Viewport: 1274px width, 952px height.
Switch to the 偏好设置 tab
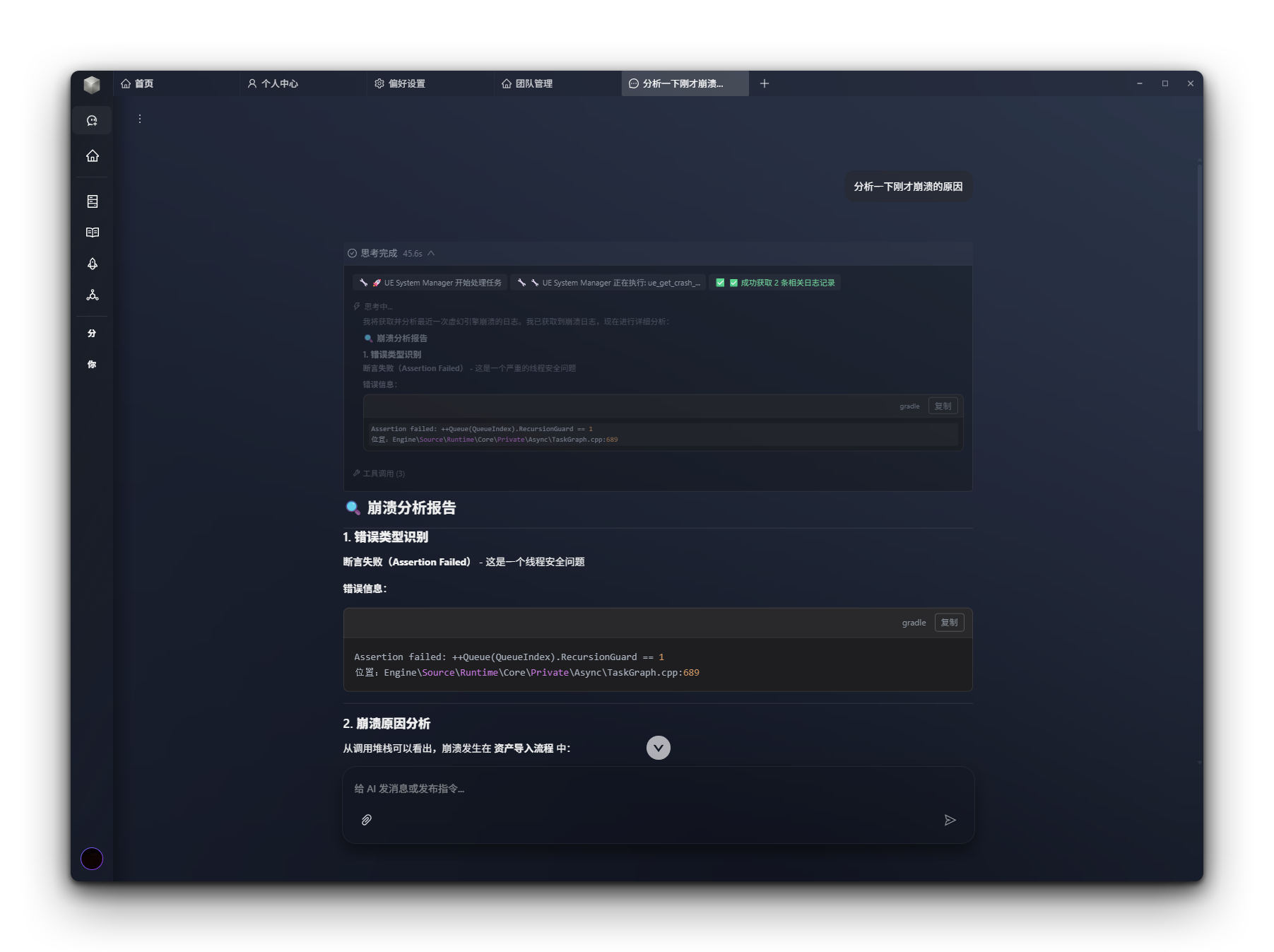407,83
